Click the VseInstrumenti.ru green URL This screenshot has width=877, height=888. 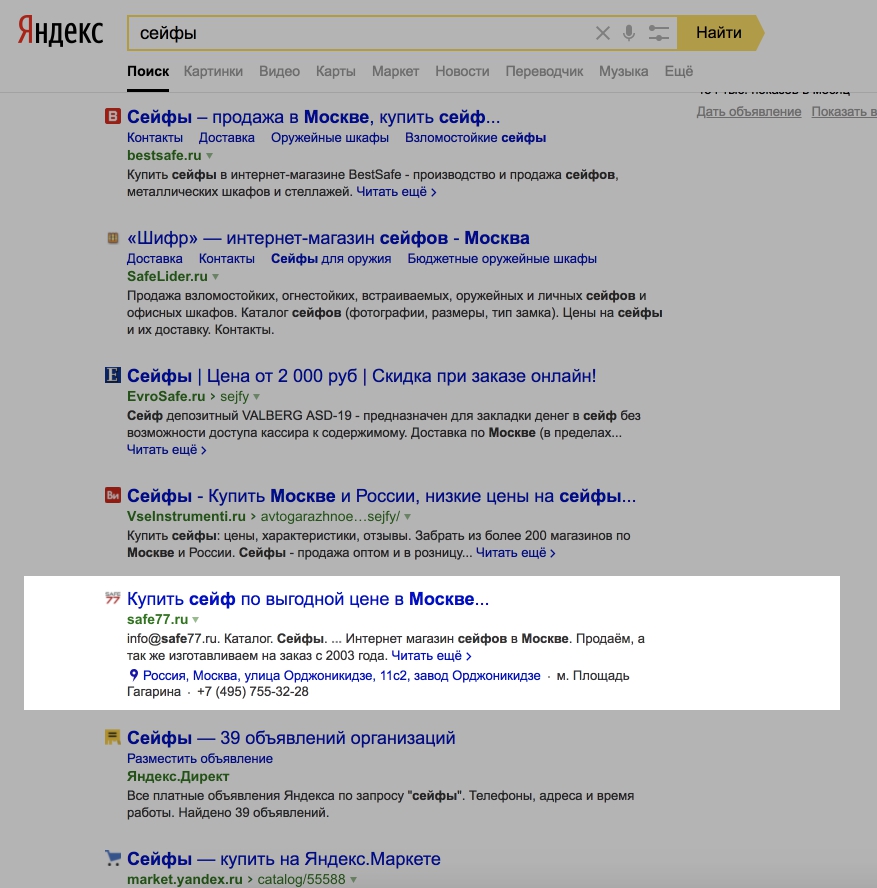click(186, 516)
